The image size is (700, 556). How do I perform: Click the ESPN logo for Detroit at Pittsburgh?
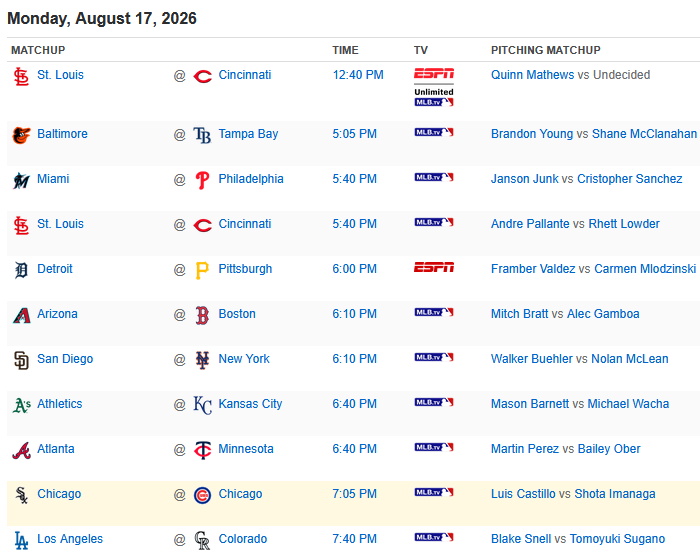click(x=434, y=267)
